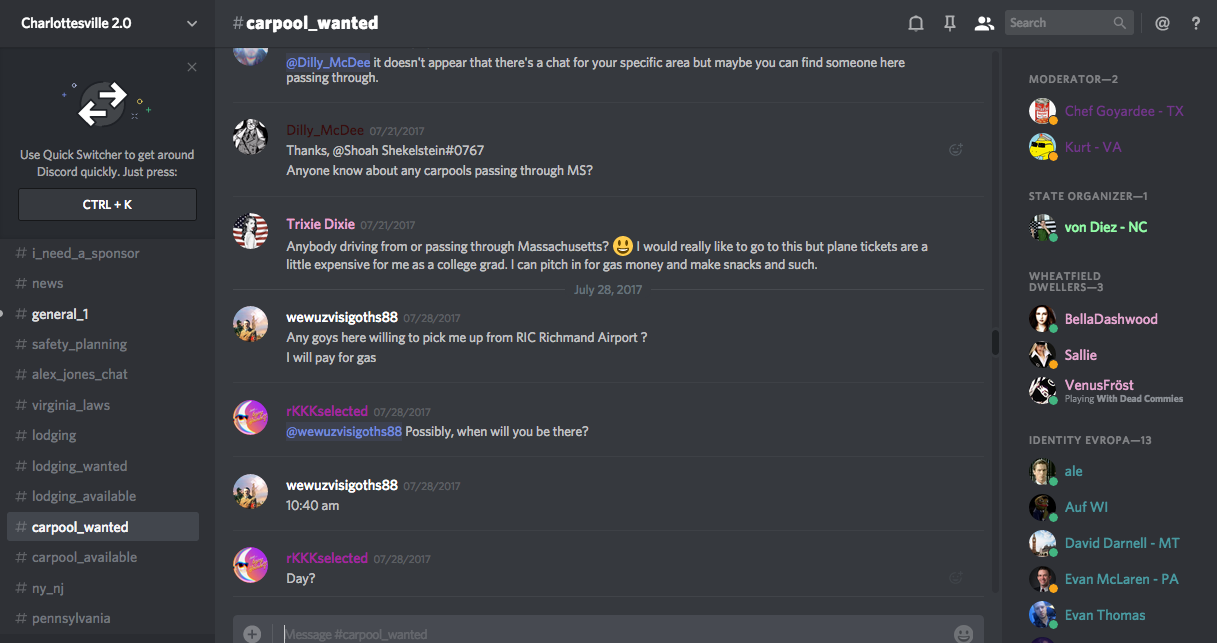Open Trixie Dixie's avatar profile
Viewport: 1217px width, 643px height.
pyautogui.click(x=250, y=231)
